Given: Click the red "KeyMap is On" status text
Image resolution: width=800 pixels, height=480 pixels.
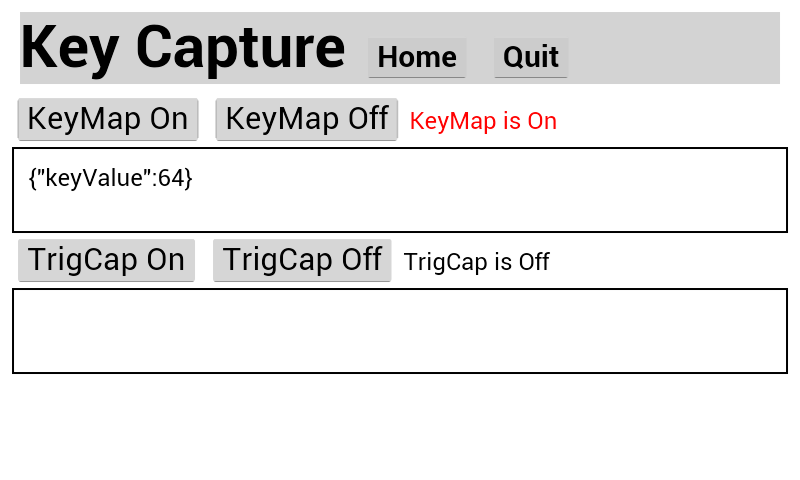Looking at the screenshot, I should click(x=483, y=121).
